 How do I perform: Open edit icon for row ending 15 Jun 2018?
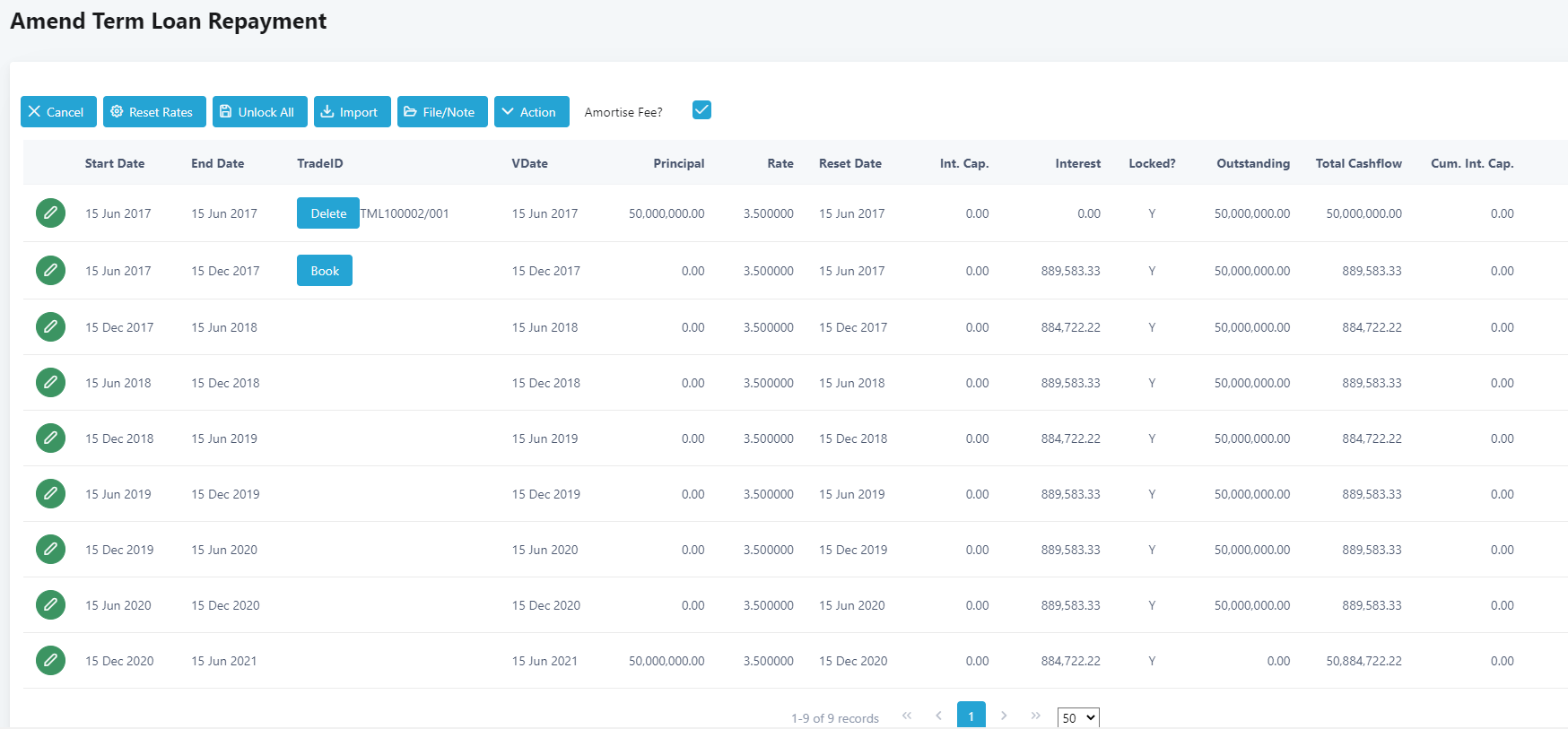point(50,327)
